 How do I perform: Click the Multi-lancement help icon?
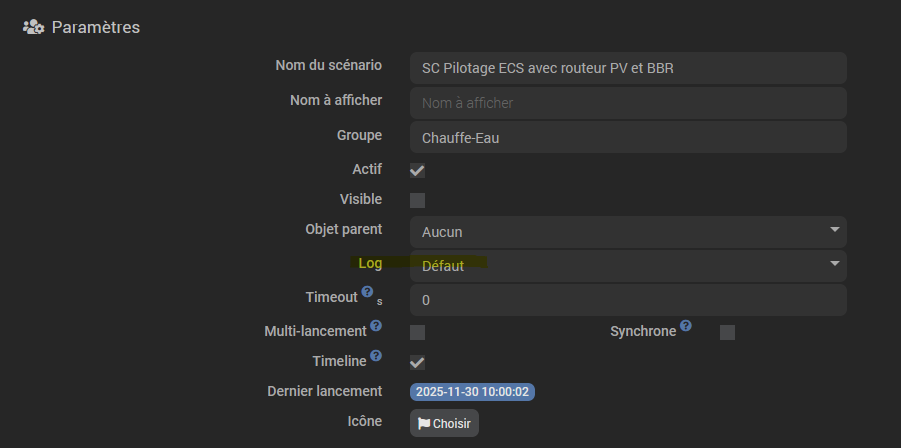(376, 326)
